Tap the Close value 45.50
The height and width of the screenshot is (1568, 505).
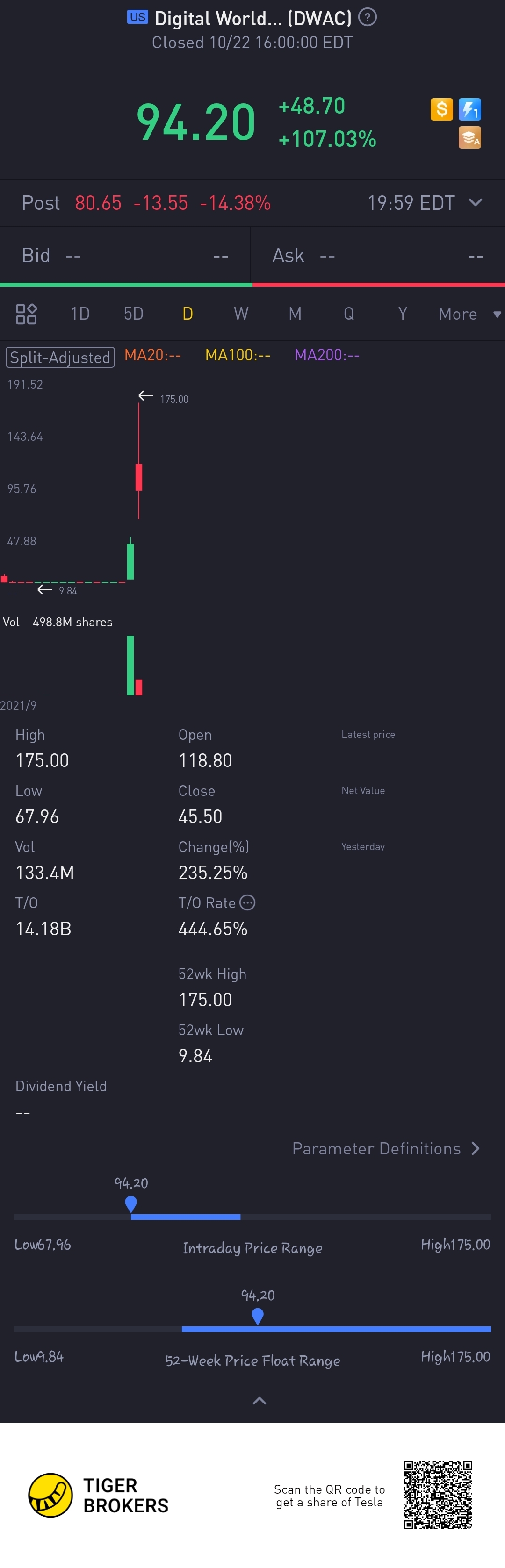point(201,817)
